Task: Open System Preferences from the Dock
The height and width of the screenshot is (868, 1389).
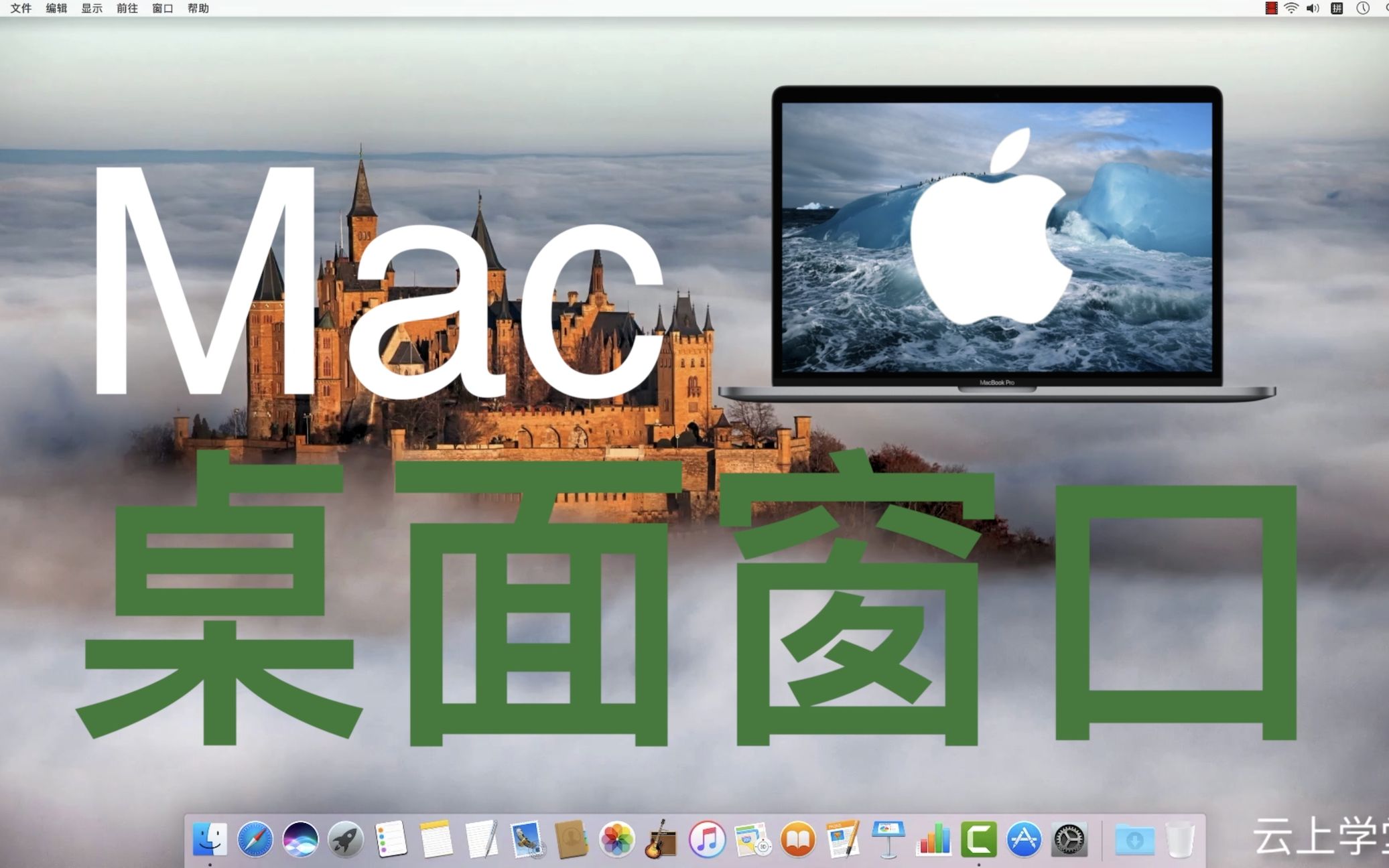Action: click(x=1069, y=840)
